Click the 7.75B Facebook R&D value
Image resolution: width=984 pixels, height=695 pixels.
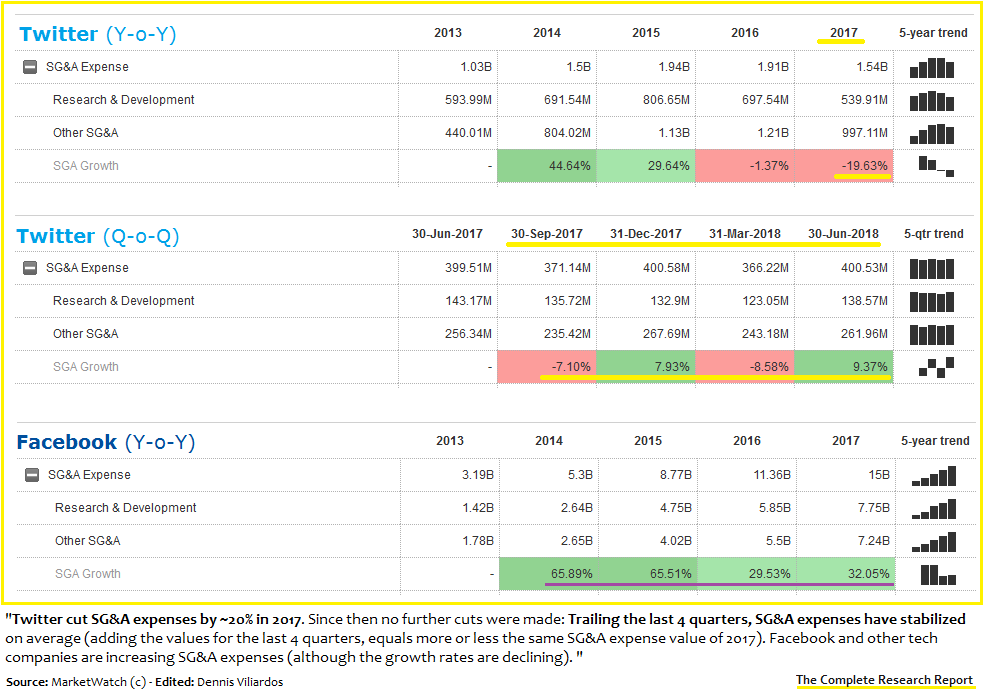pos(874,508)
